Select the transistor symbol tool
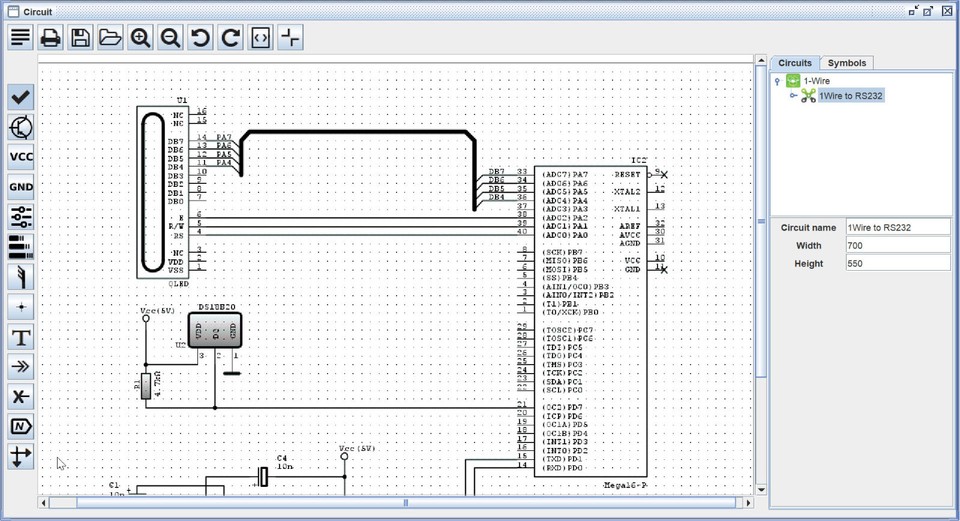This screenshot has width=960, height=521. (x=20, y=127)
